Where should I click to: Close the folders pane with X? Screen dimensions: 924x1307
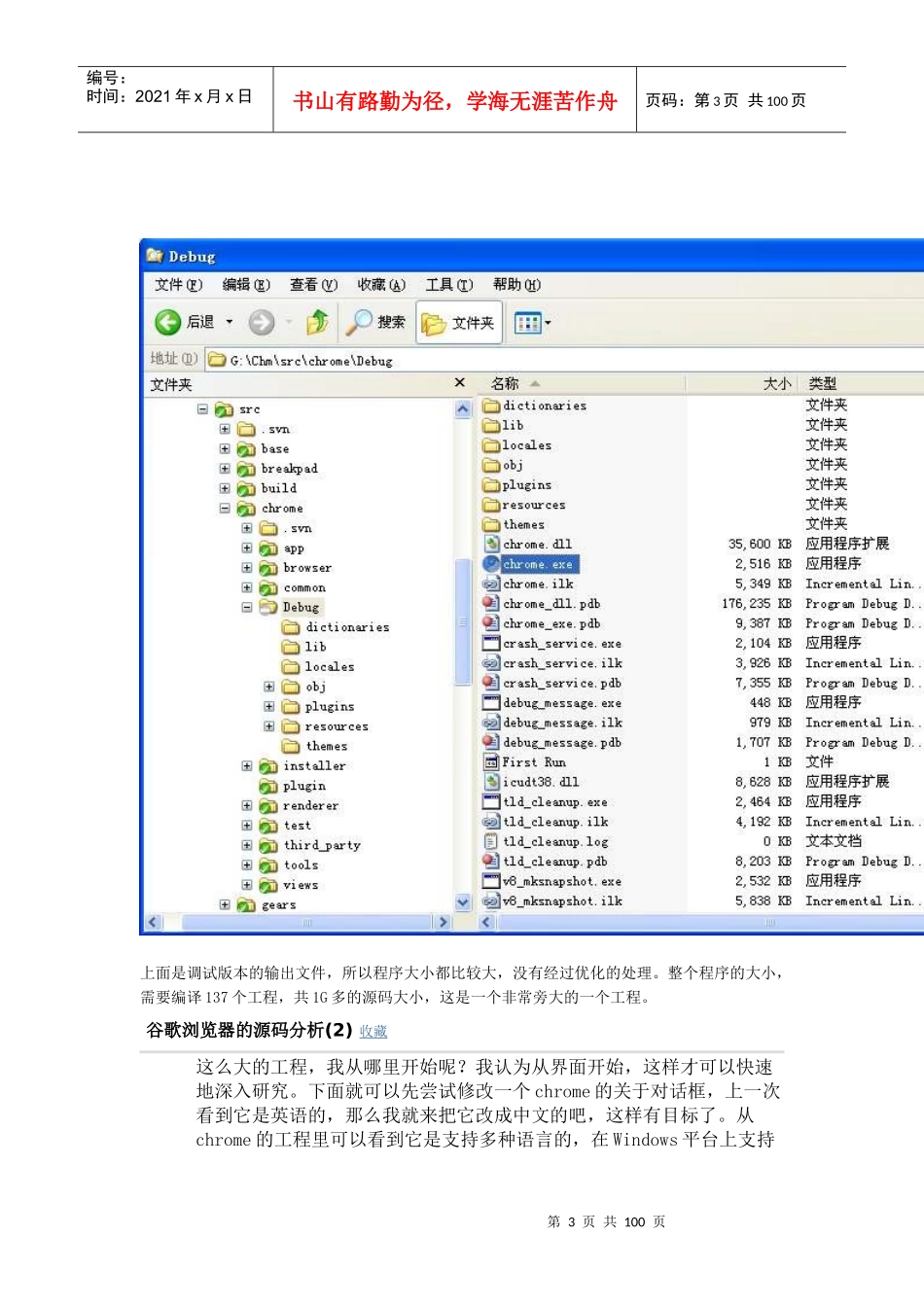click(x=460, y=383)
